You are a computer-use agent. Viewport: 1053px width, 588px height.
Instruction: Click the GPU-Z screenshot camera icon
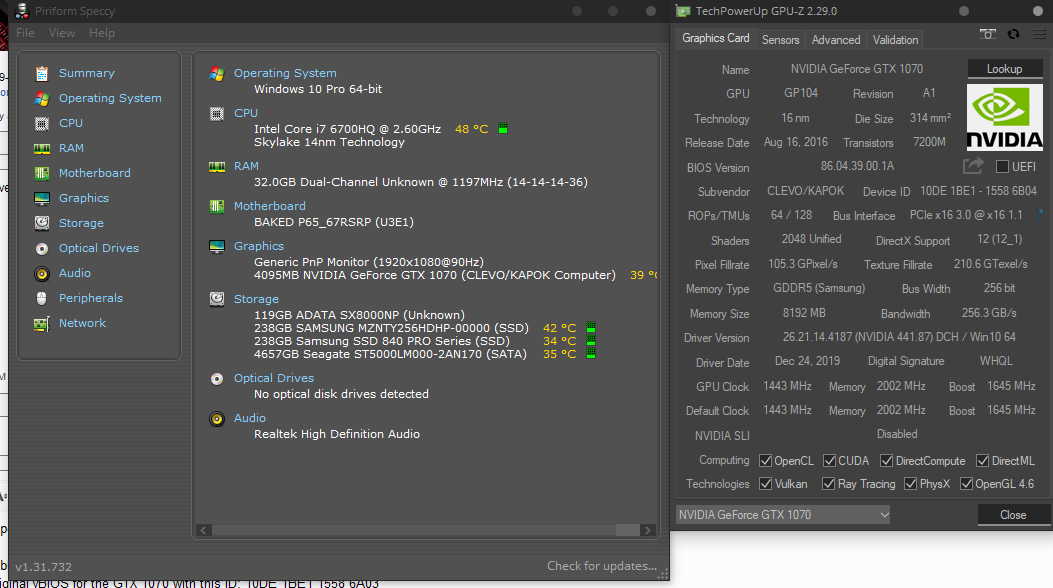click(987, 34)
